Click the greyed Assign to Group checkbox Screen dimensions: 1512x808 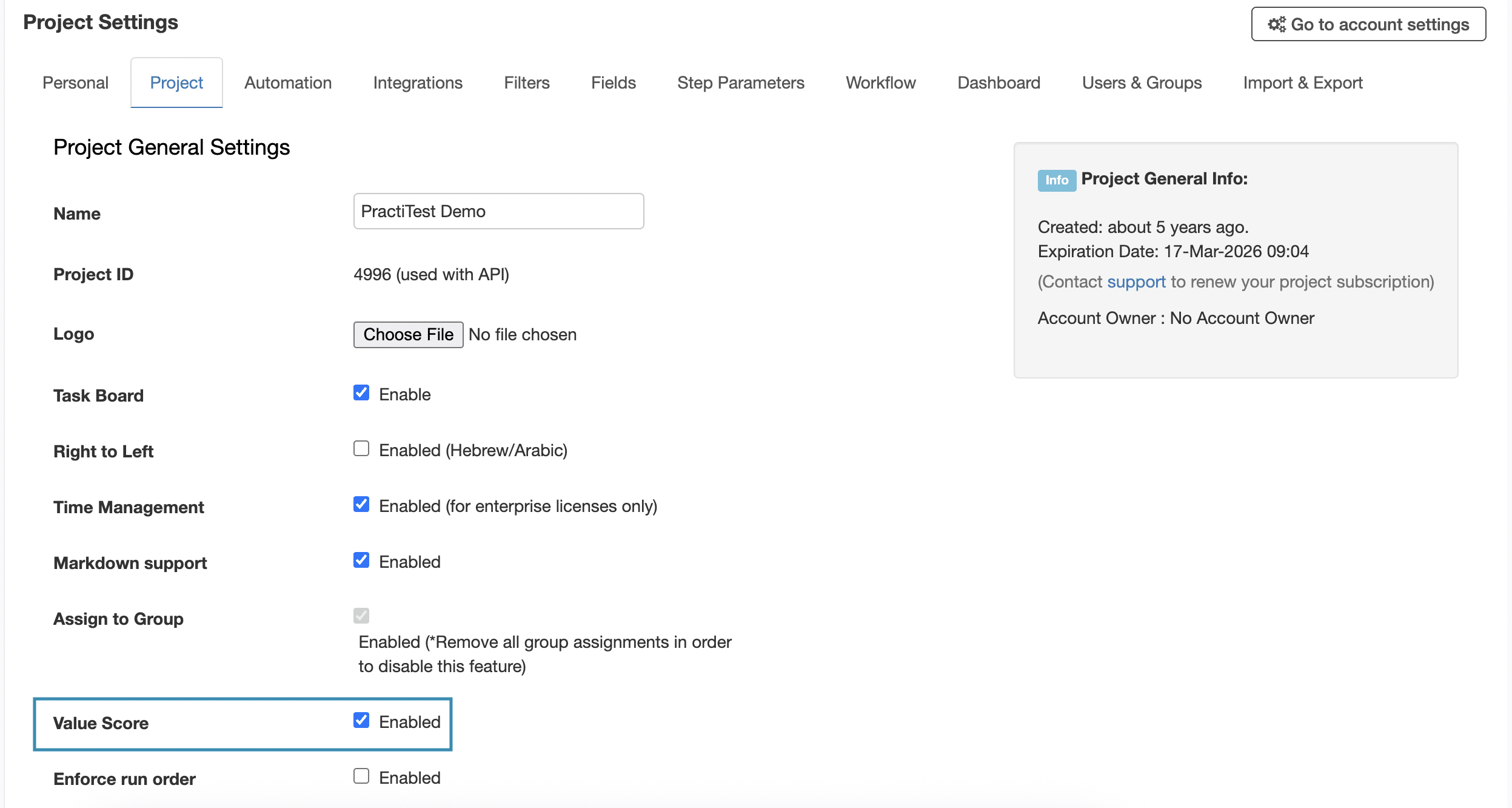coord(361,616)
